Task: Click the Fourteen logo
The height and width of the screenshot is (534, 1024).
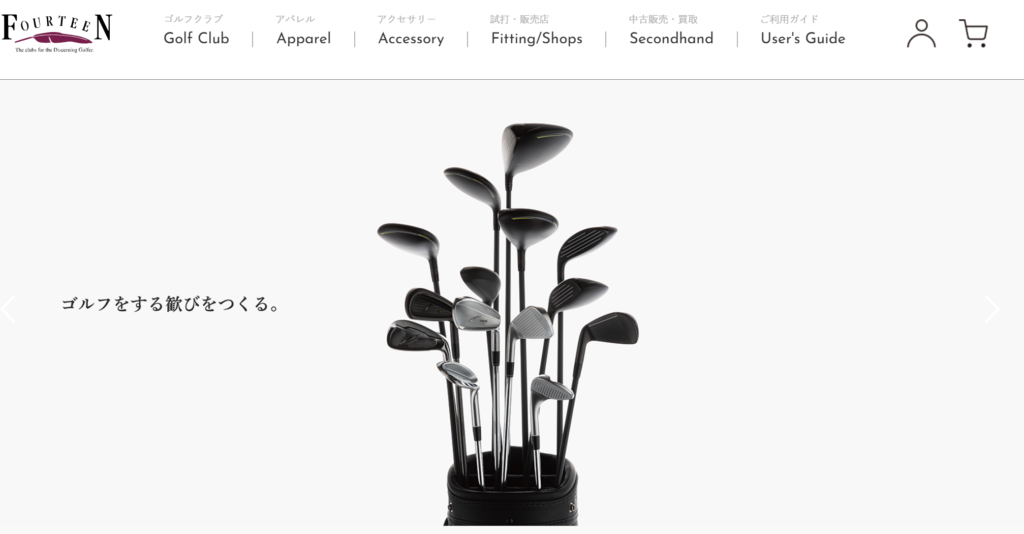Action: click(x=56, y=33)
